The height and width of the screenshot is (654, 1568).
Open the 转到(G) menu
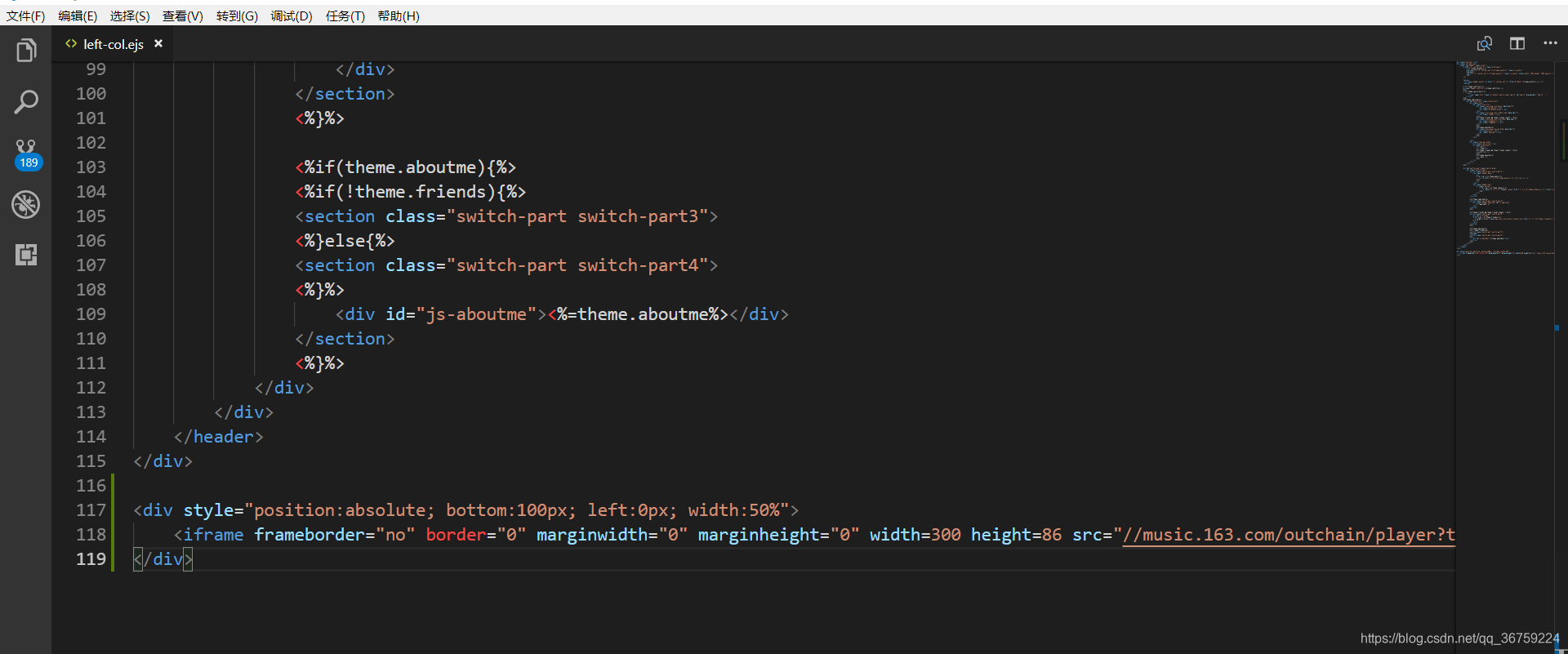click(x=237, y=16)
